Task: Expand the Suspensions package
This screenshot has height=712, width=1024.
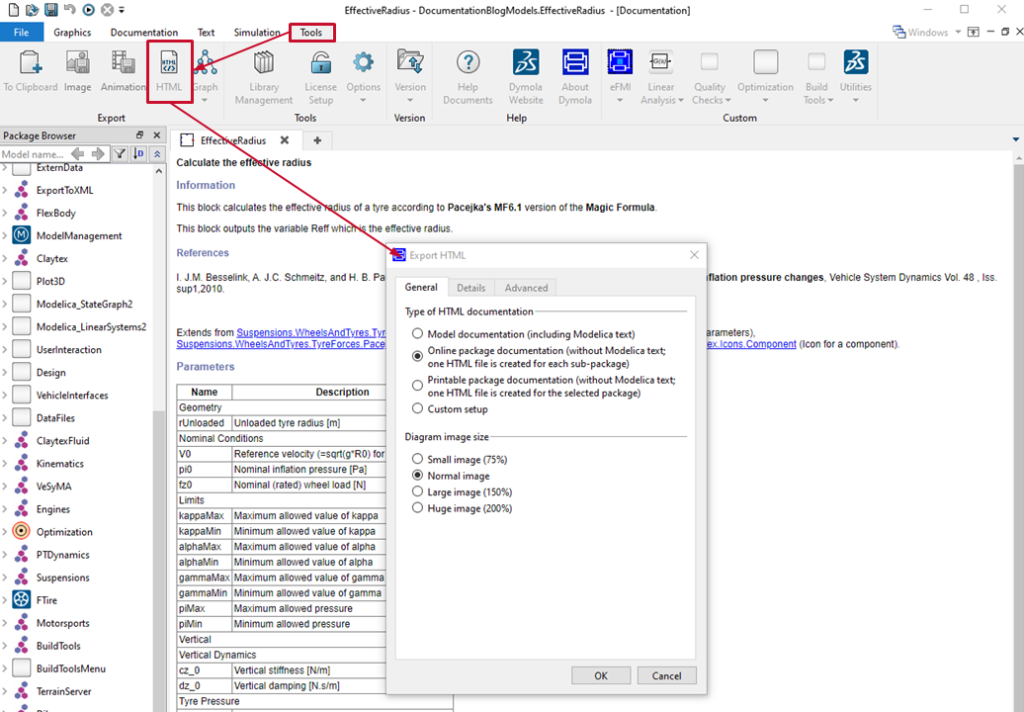Action: [x=5, y=577]
